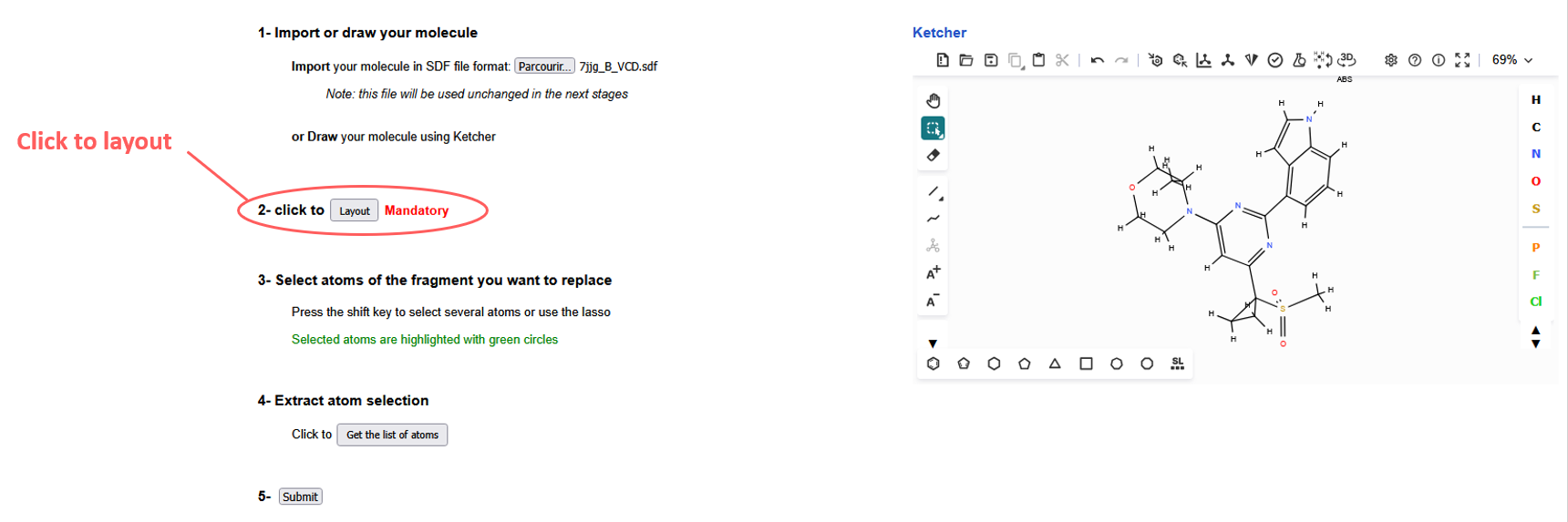The height and width of the screenshot is (522, 1568).
Task: Toggle Ketcher fullscreen mode
Action: (1462, 60)
